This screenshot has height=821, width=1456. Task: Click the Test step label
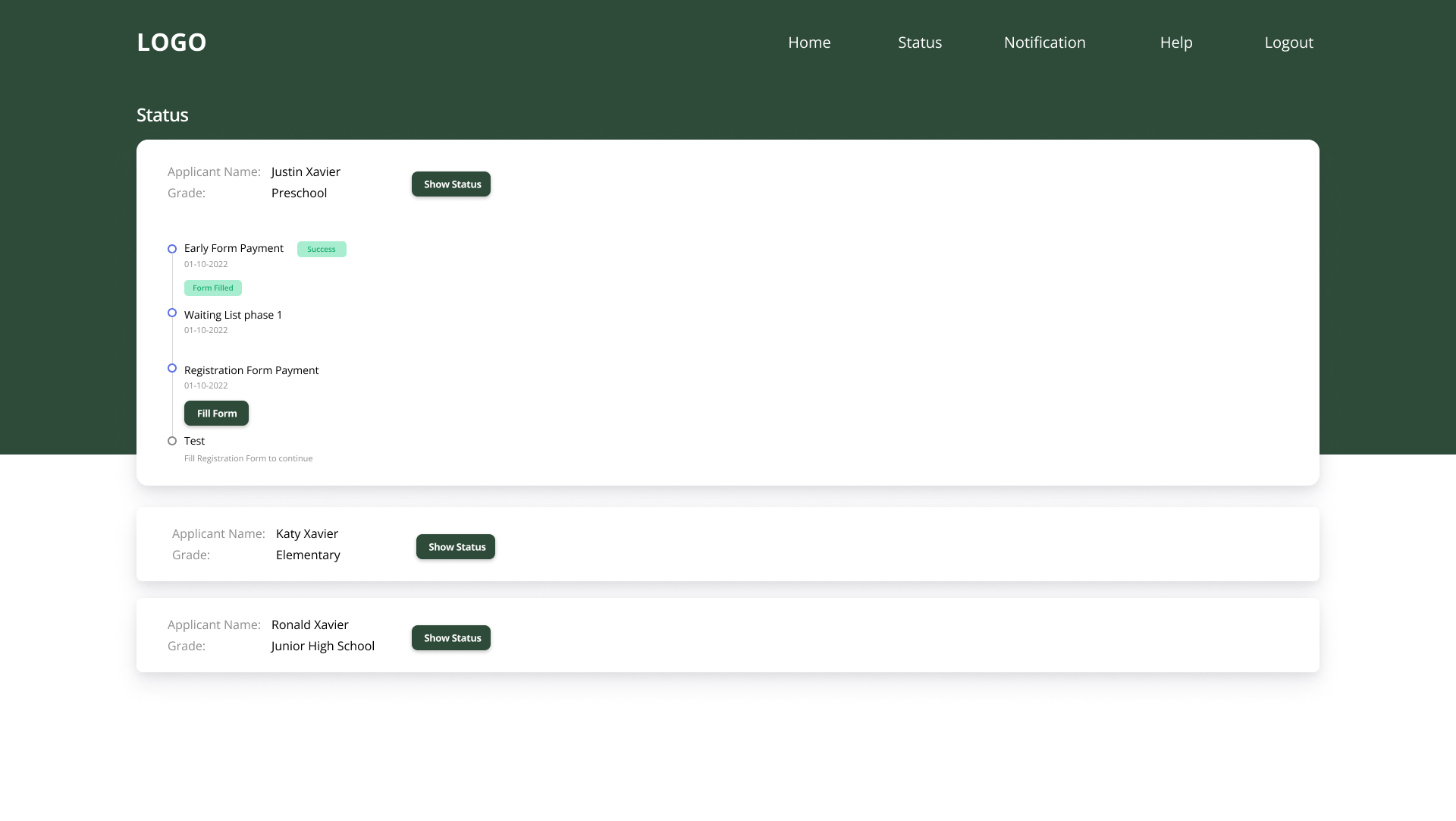[194, 441]
